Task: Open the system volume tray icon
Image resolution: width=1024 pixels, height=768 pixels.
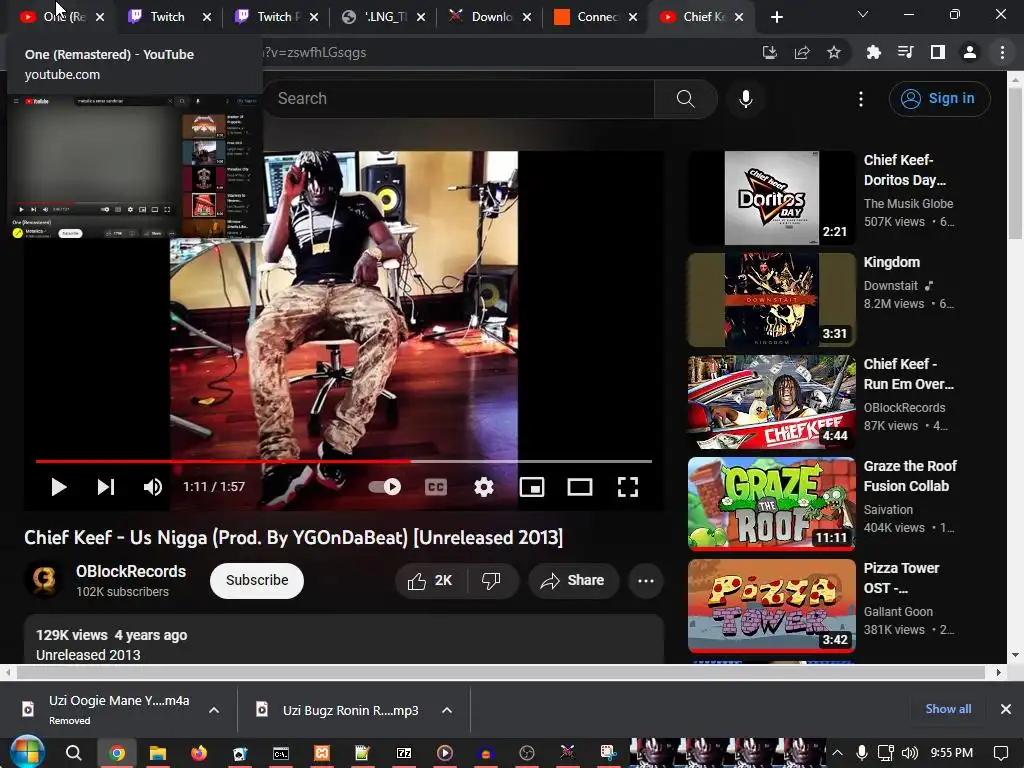Action: [x=910, y=753]
